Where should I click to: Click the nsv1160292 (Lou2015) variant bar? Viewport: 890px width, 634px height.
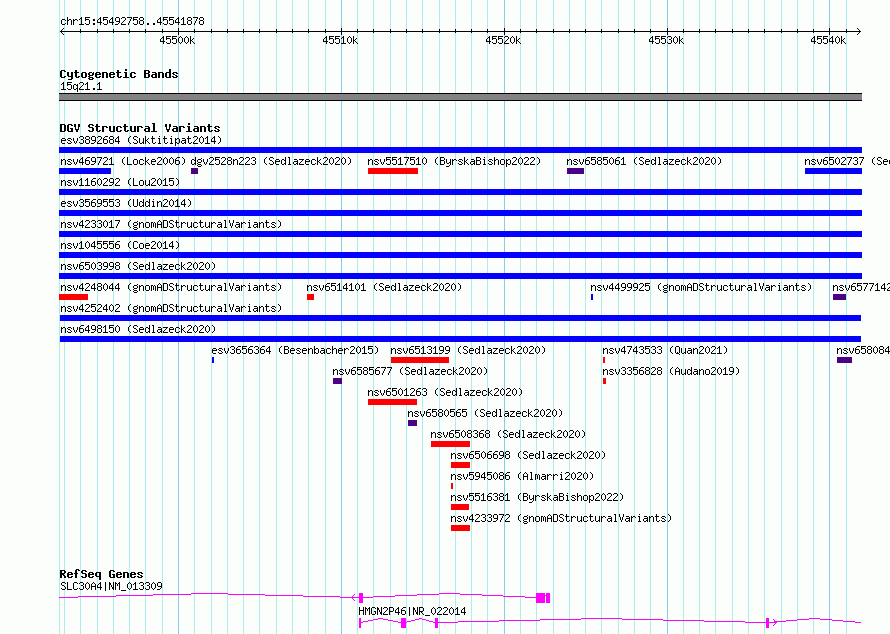460,192
